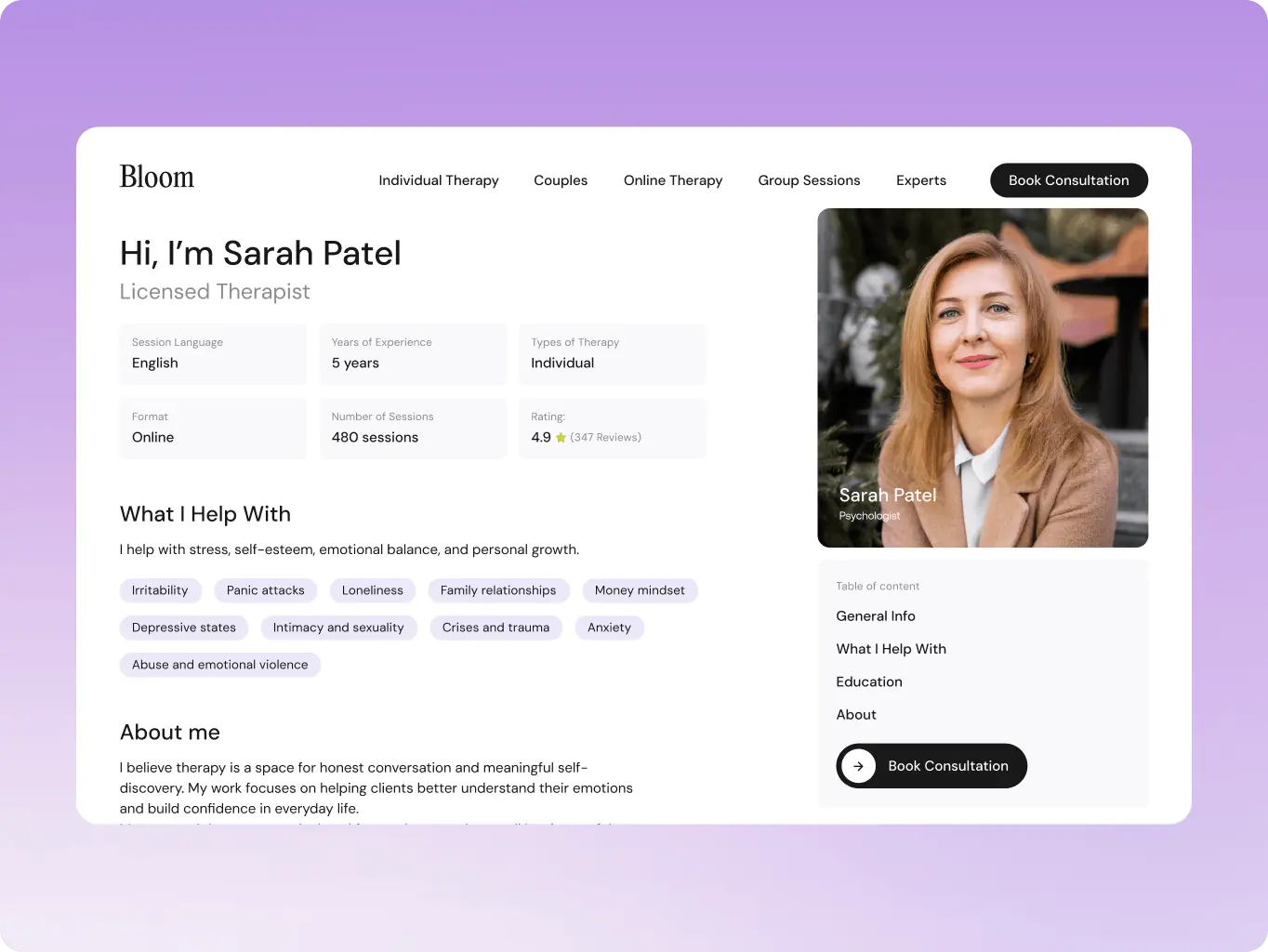Open the Experts page

point(921,180)
